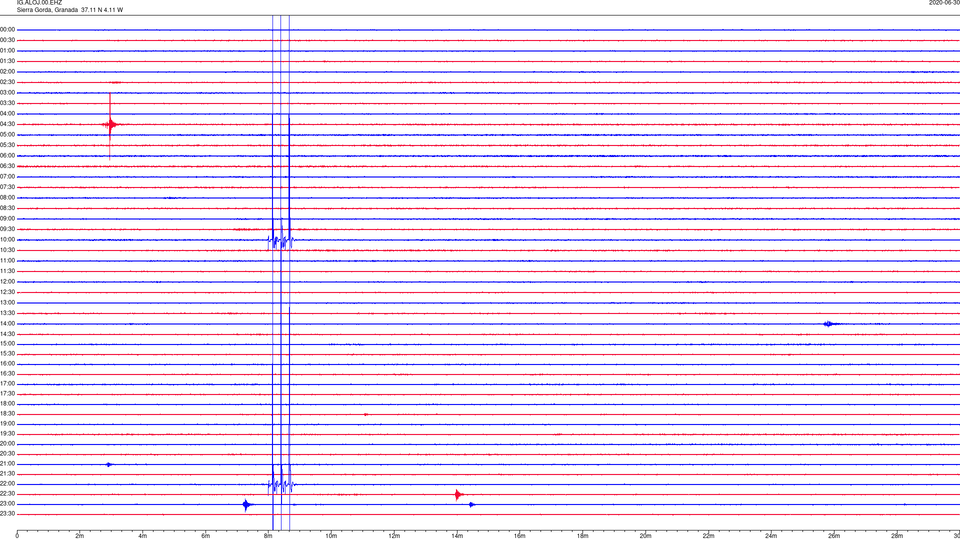
Task: Click the blue event near 7m on 23:00 trace
Action: tap(246, 505)
